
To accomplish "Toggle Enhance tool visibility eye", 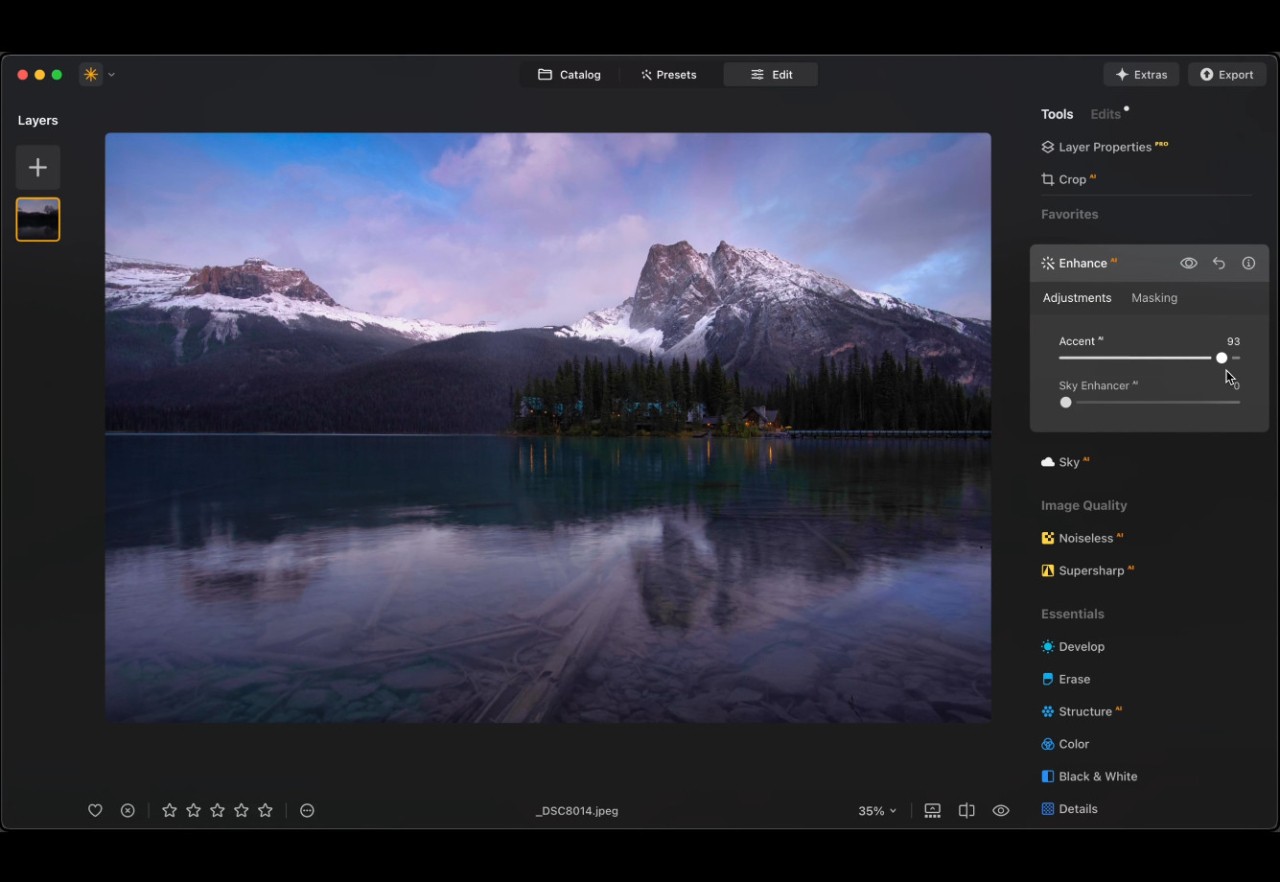I will coord(1188,263).
